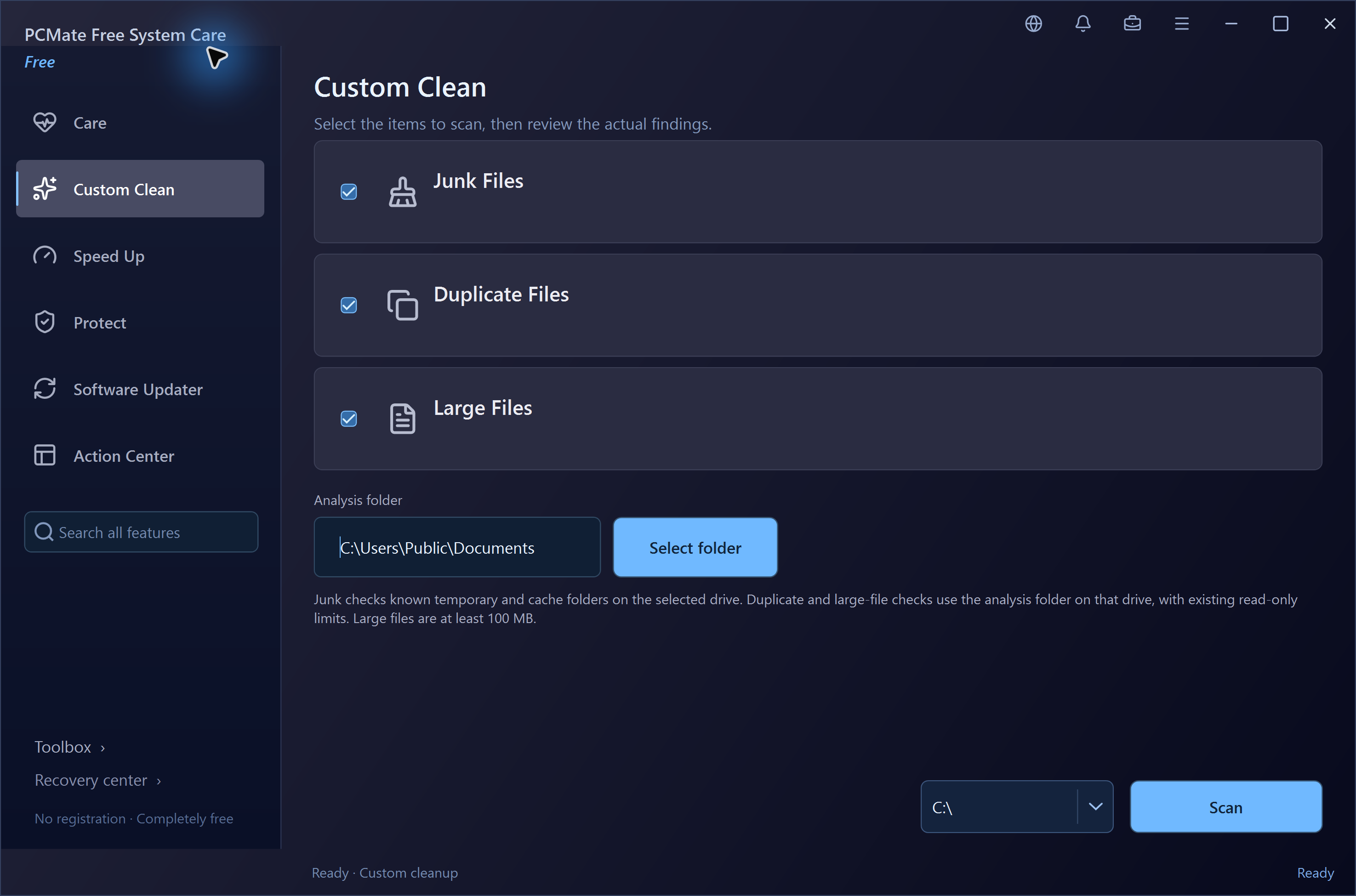Open the language globe icon
Screen dimensions: 1356x896
tap(1033, 23)
